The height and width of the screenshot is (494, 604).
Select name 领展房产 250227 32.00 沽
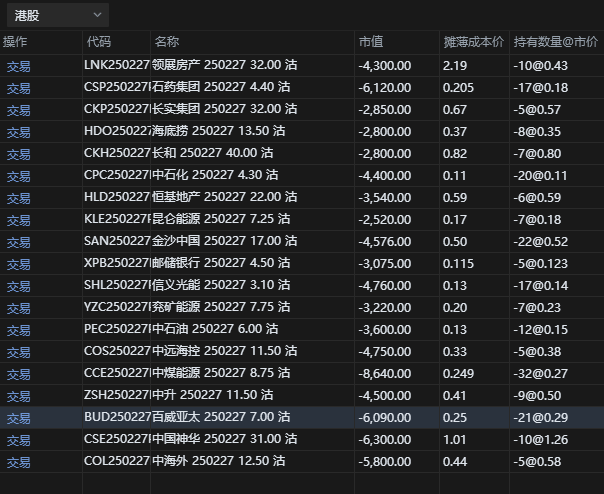point(225,65)
